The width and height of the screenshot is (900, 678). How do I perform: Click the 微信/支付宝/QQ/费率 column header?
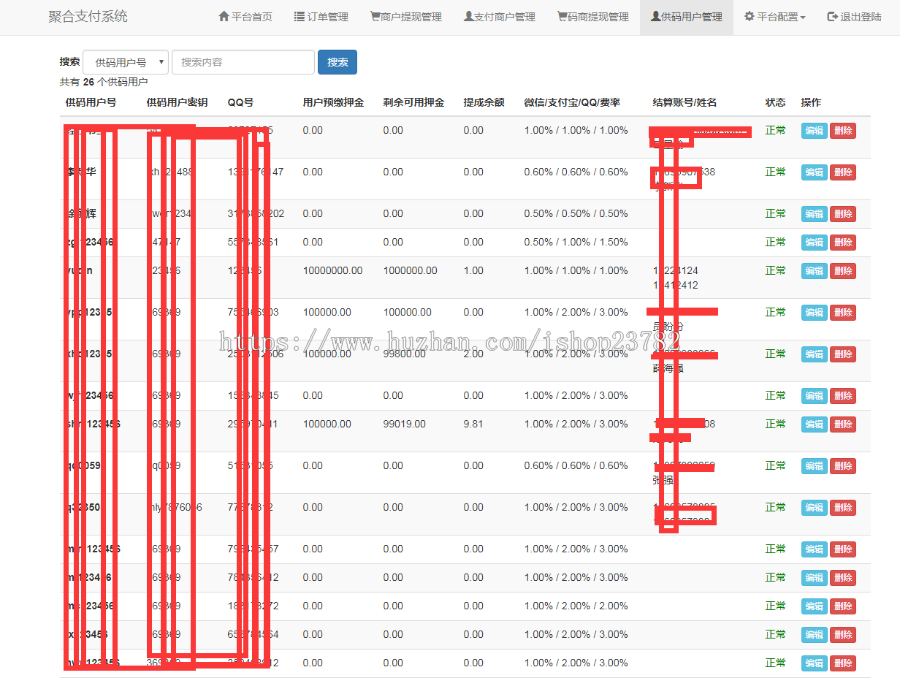[572, 102]
